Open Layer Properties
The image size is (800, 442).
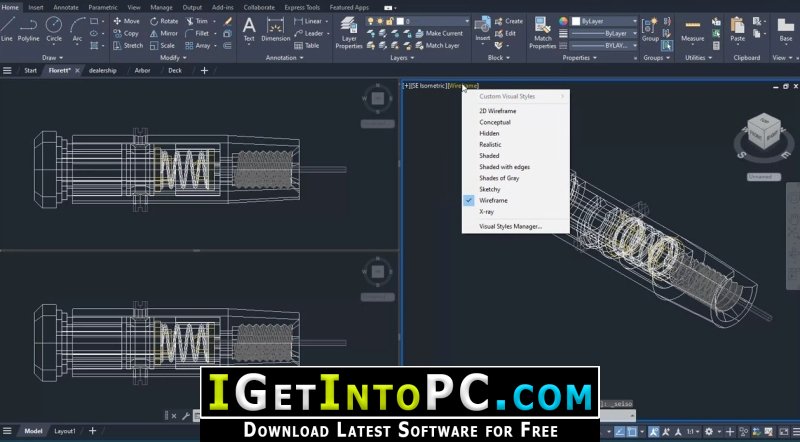tap(349, 33)
